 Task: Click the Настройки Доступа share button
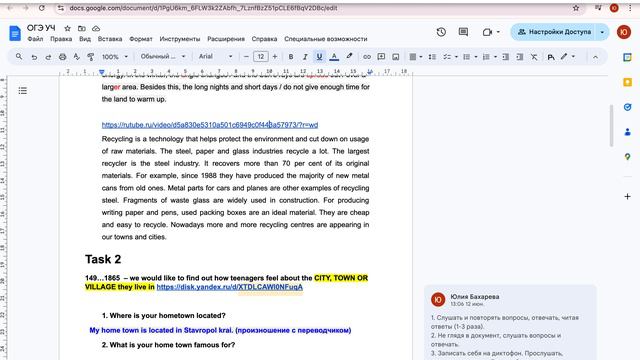coord(554,32)
